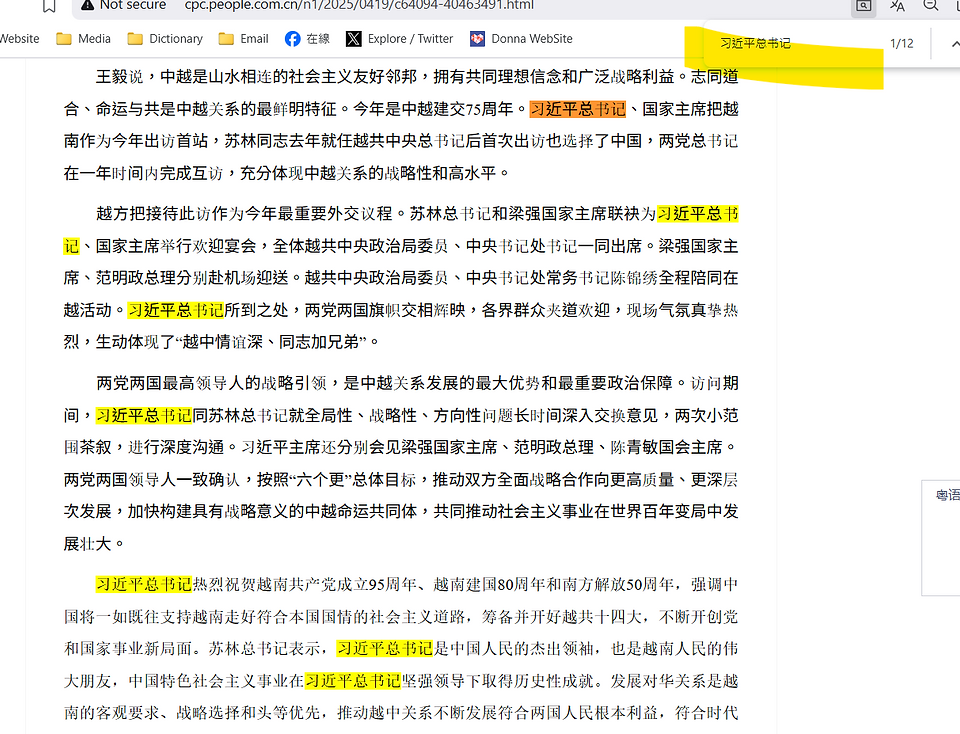Click the 粤语 sidebar item at right edge
The width and height of the screenshot is (960, 734).
[x=947, y=495]
